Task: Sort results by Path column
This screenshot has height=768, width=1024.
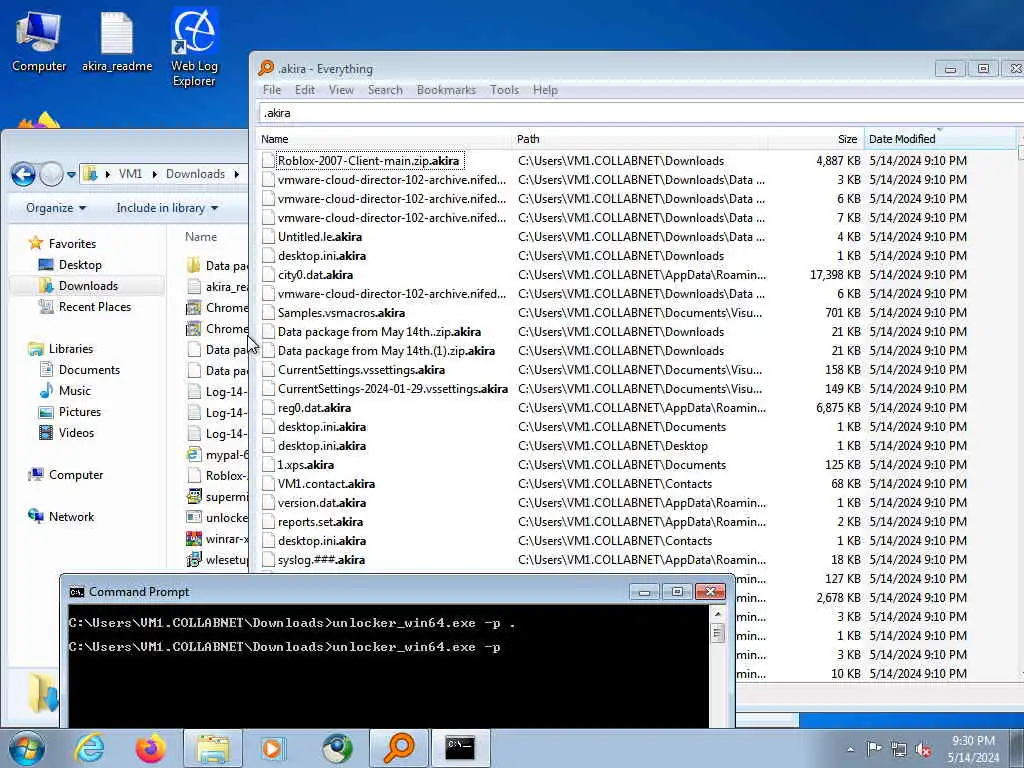Action: [x=640, y=139]
